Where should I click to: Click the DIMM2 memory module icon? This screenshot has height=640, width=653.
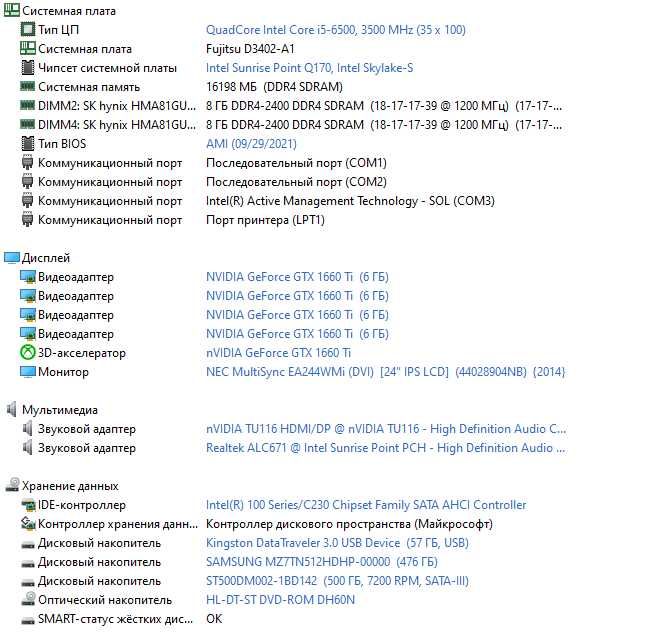(27, 105)
